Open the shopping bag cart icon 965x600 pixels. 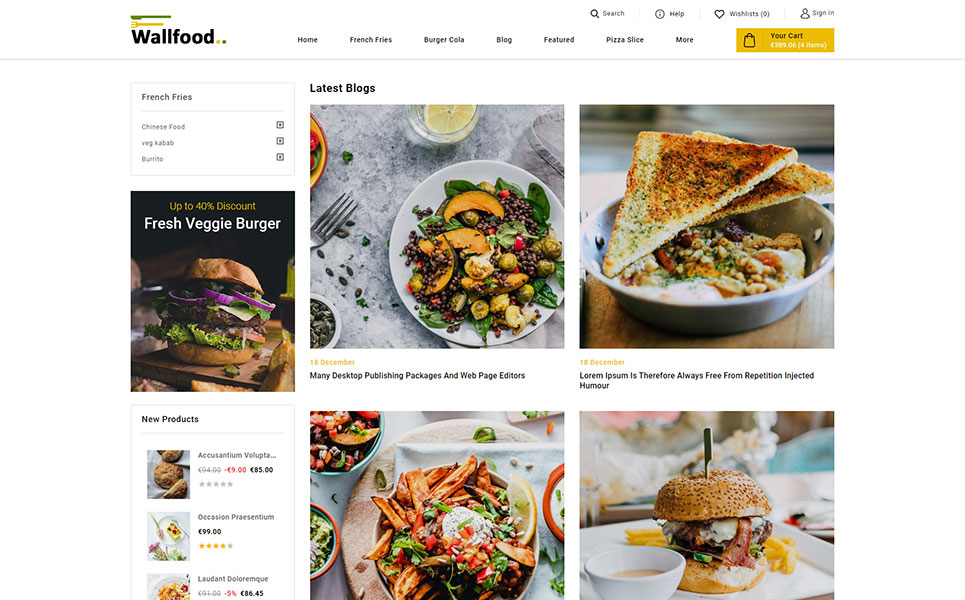tap(749, 41)
